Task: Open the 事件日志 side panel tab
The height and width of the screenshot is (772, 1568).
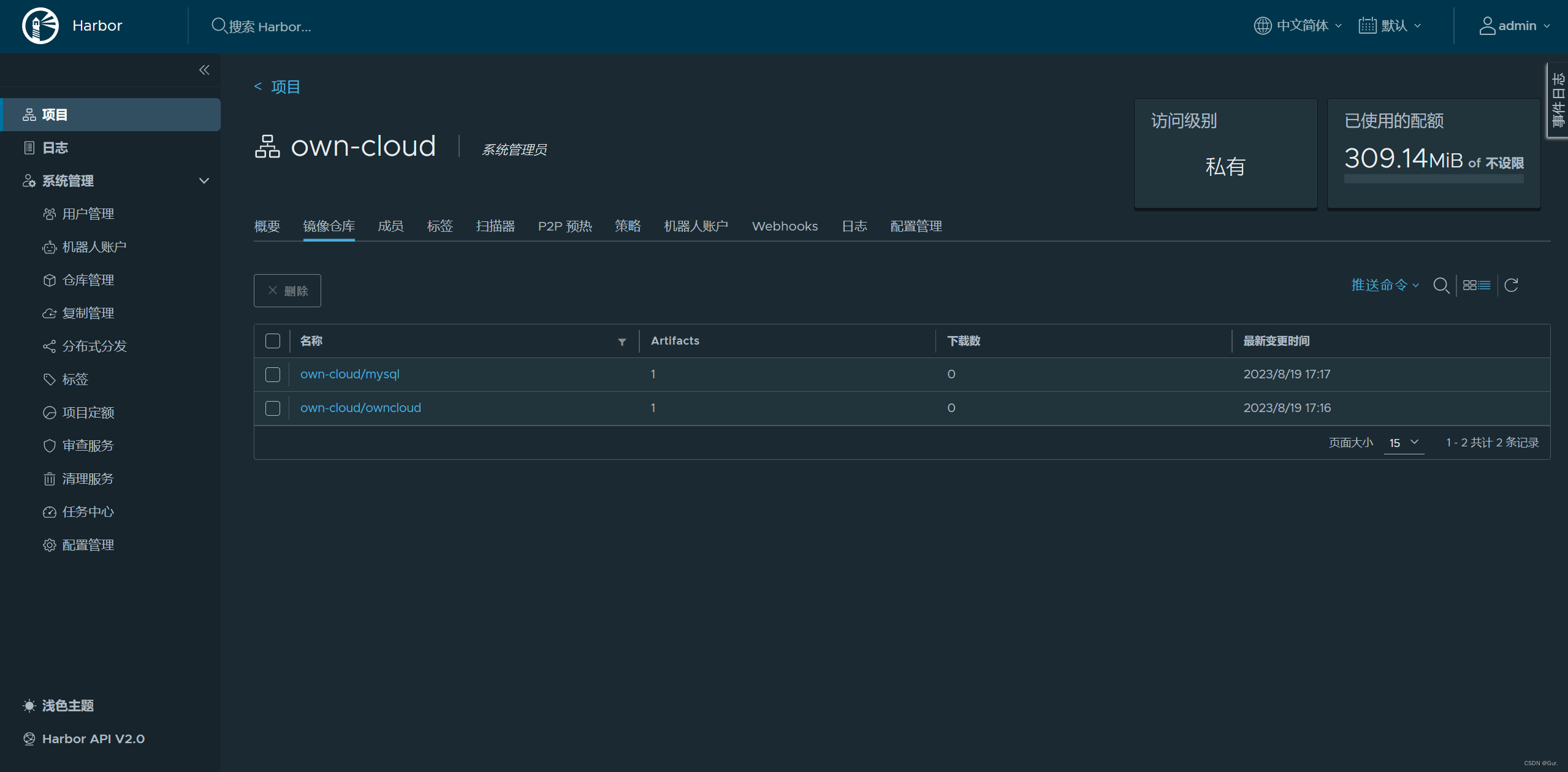Action: pos(1558,100)
